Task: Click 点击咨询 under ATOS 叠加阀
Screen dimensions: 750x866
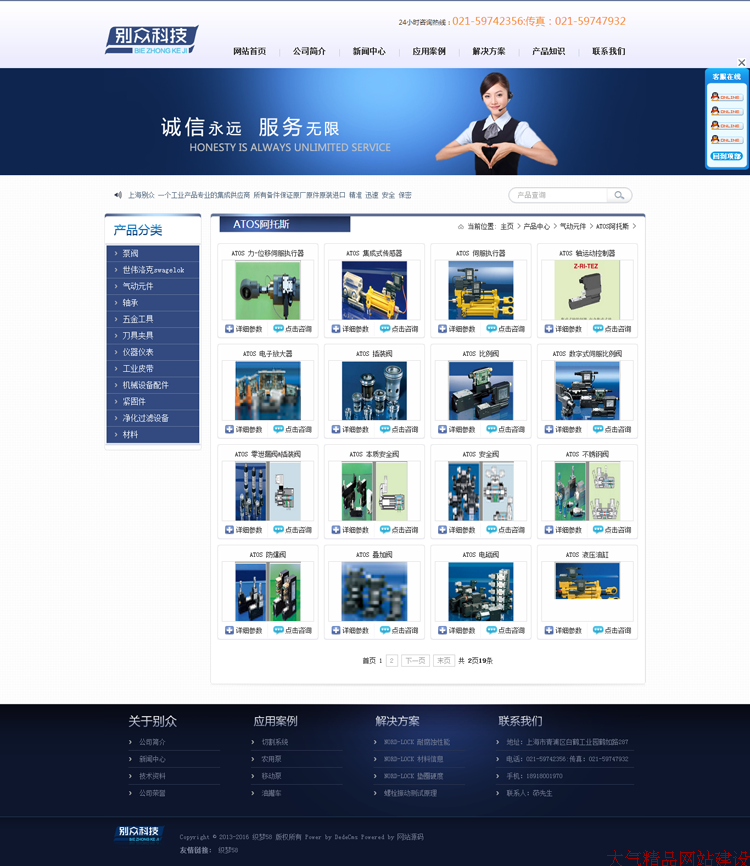Action: 399,631
